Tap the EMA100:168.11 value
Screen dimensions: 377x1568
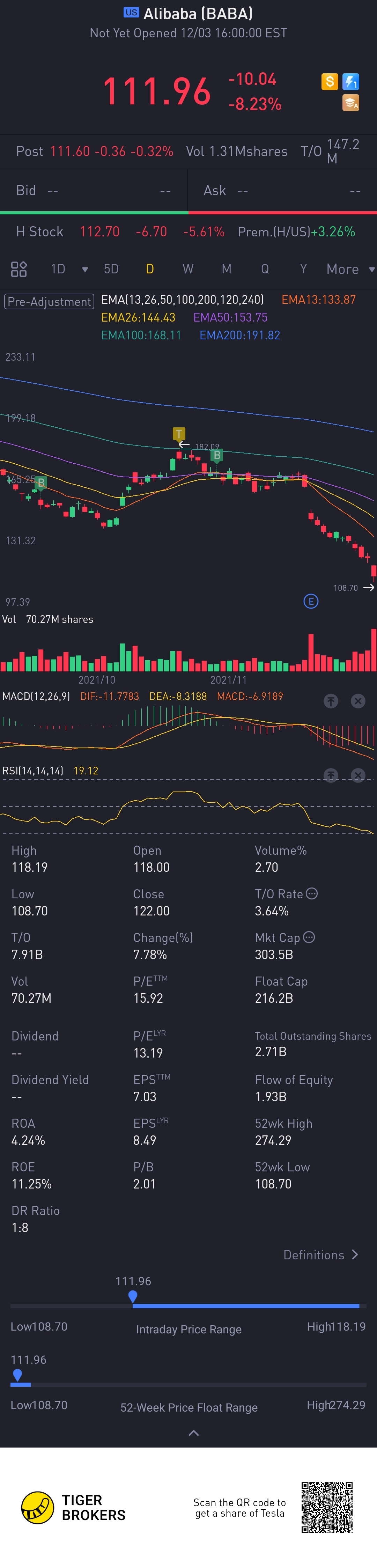[x=141, y=335]
